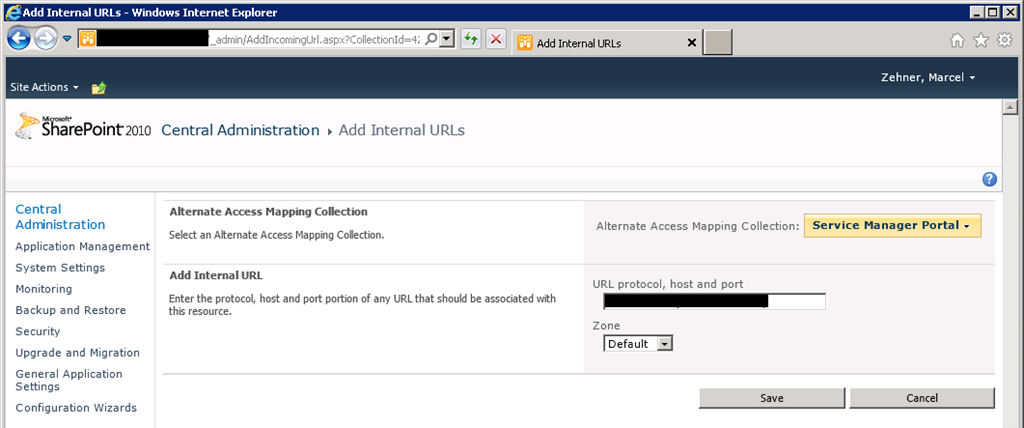Open the Zehner, Marcel user menu
This screenshot has height=428, width=1024.
[x=927, y=77]
